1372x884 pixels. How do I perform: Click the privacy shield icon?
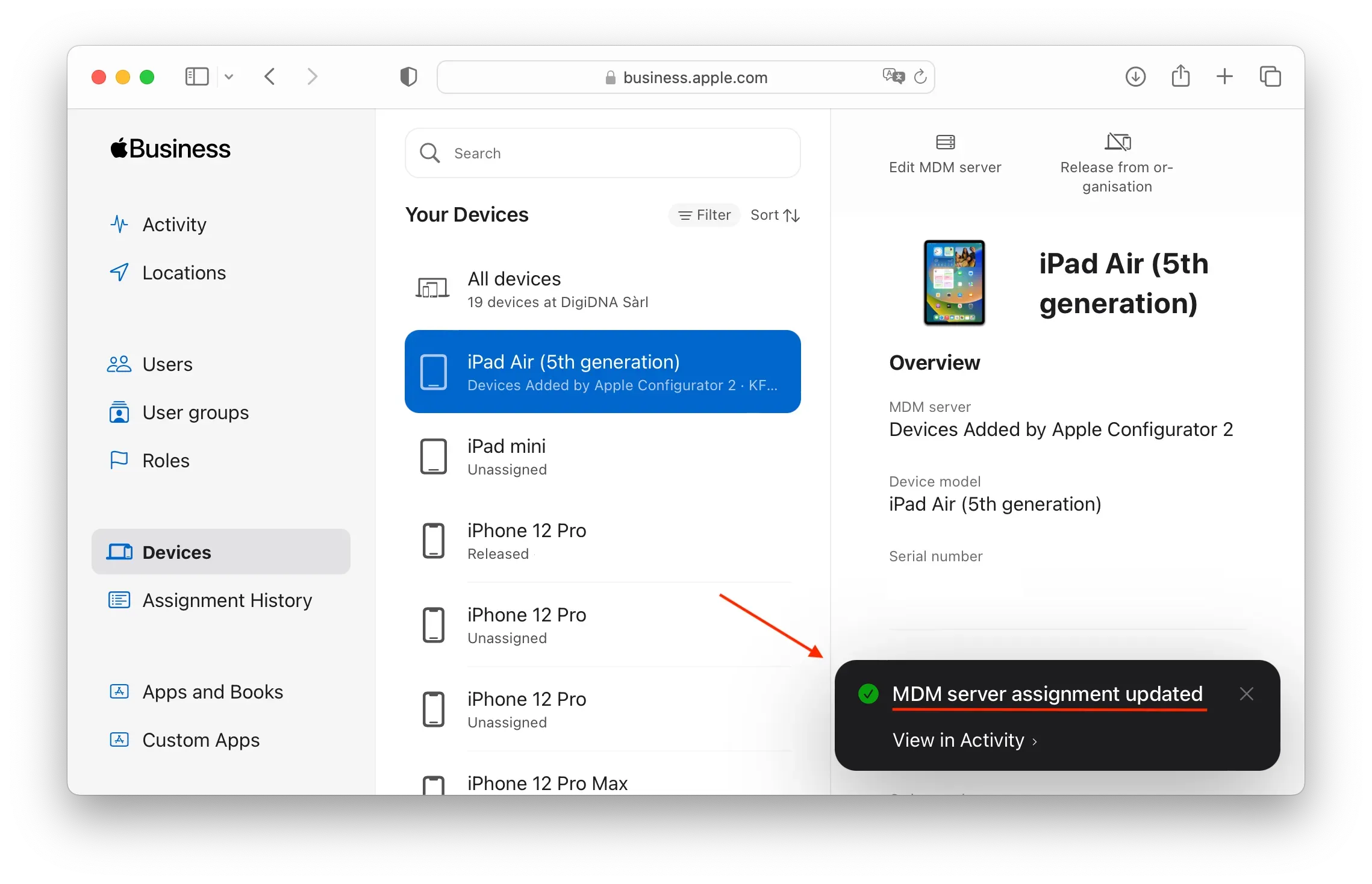pyautogui.click(x=408, y=77)
